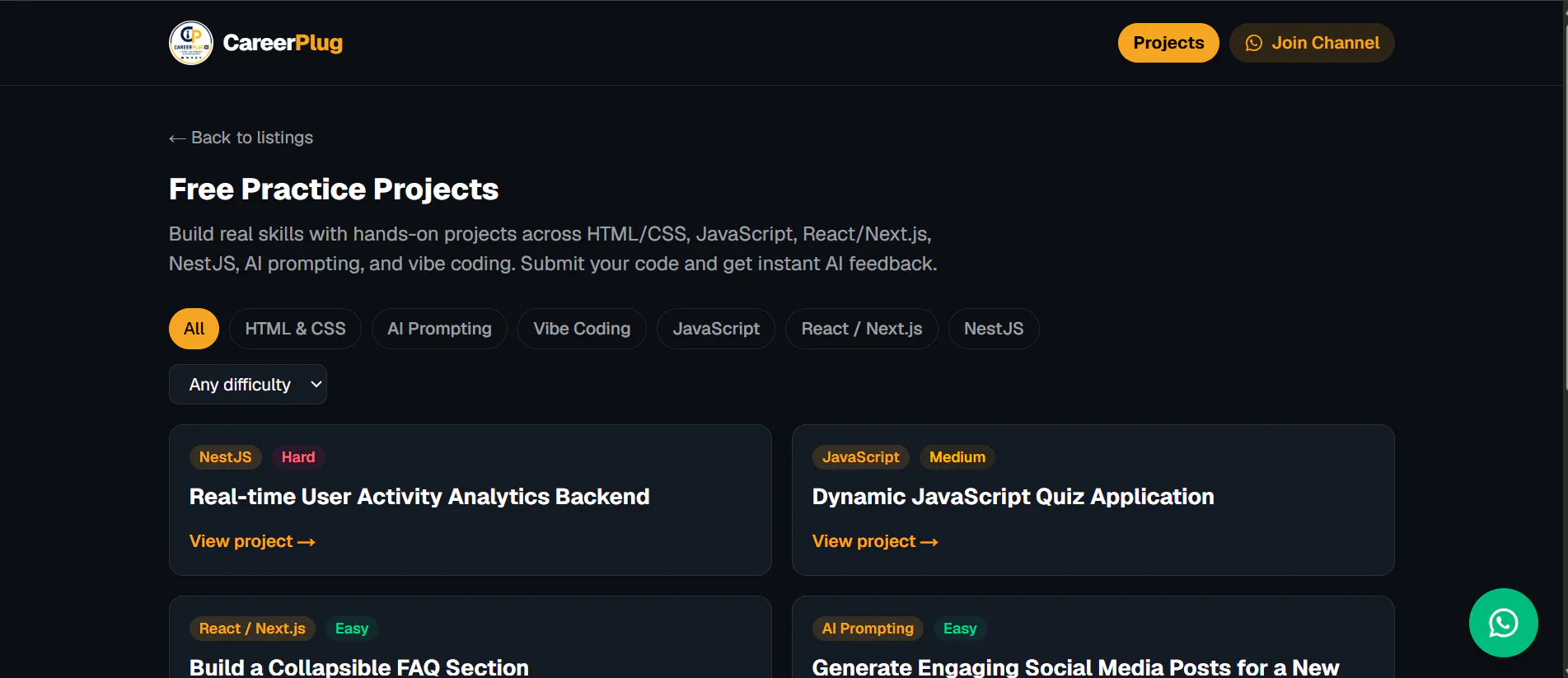Filter projects by AI Prompting
Screen dimensions: 1568x678
click(439, 329)
